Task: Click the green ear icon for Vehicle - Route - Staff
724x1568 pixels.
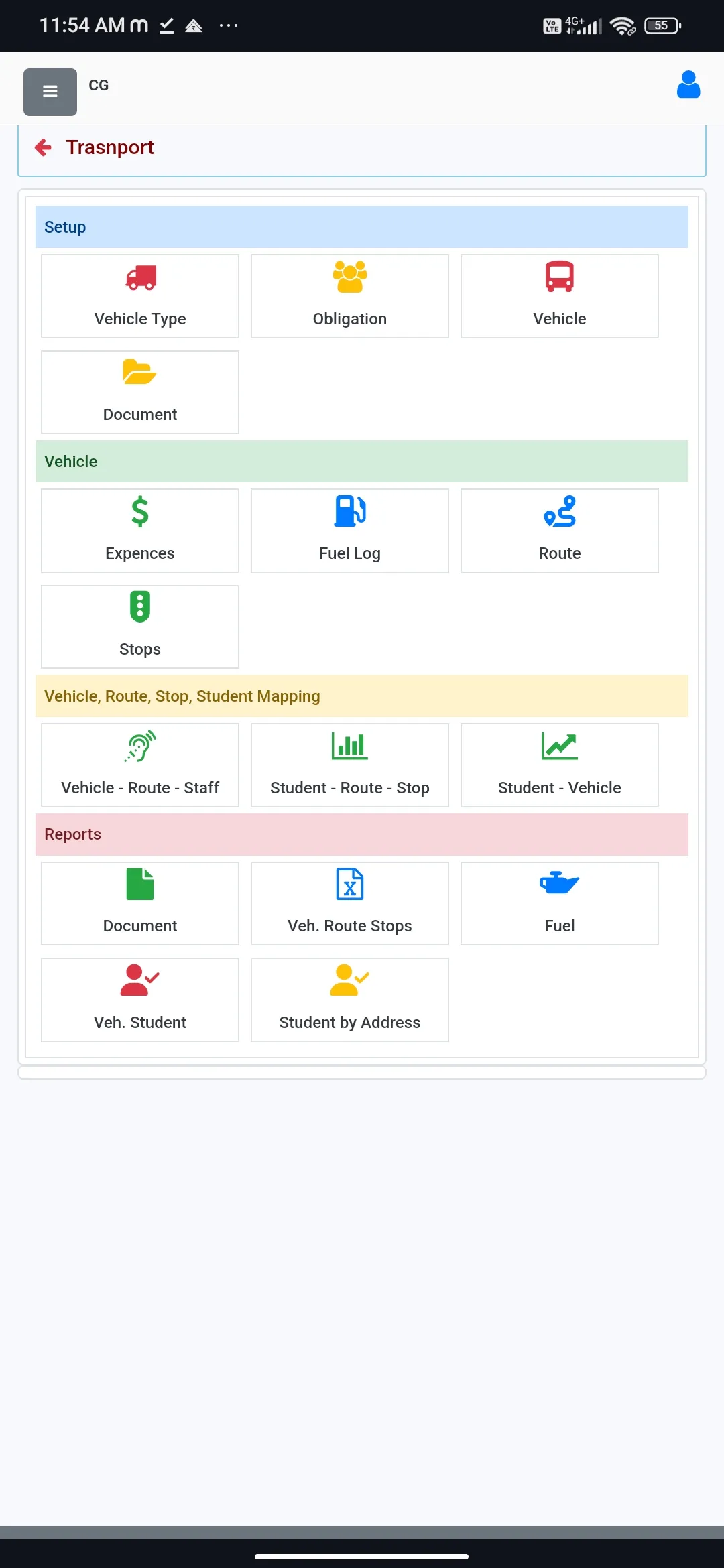Action: (x=140, y=746)
